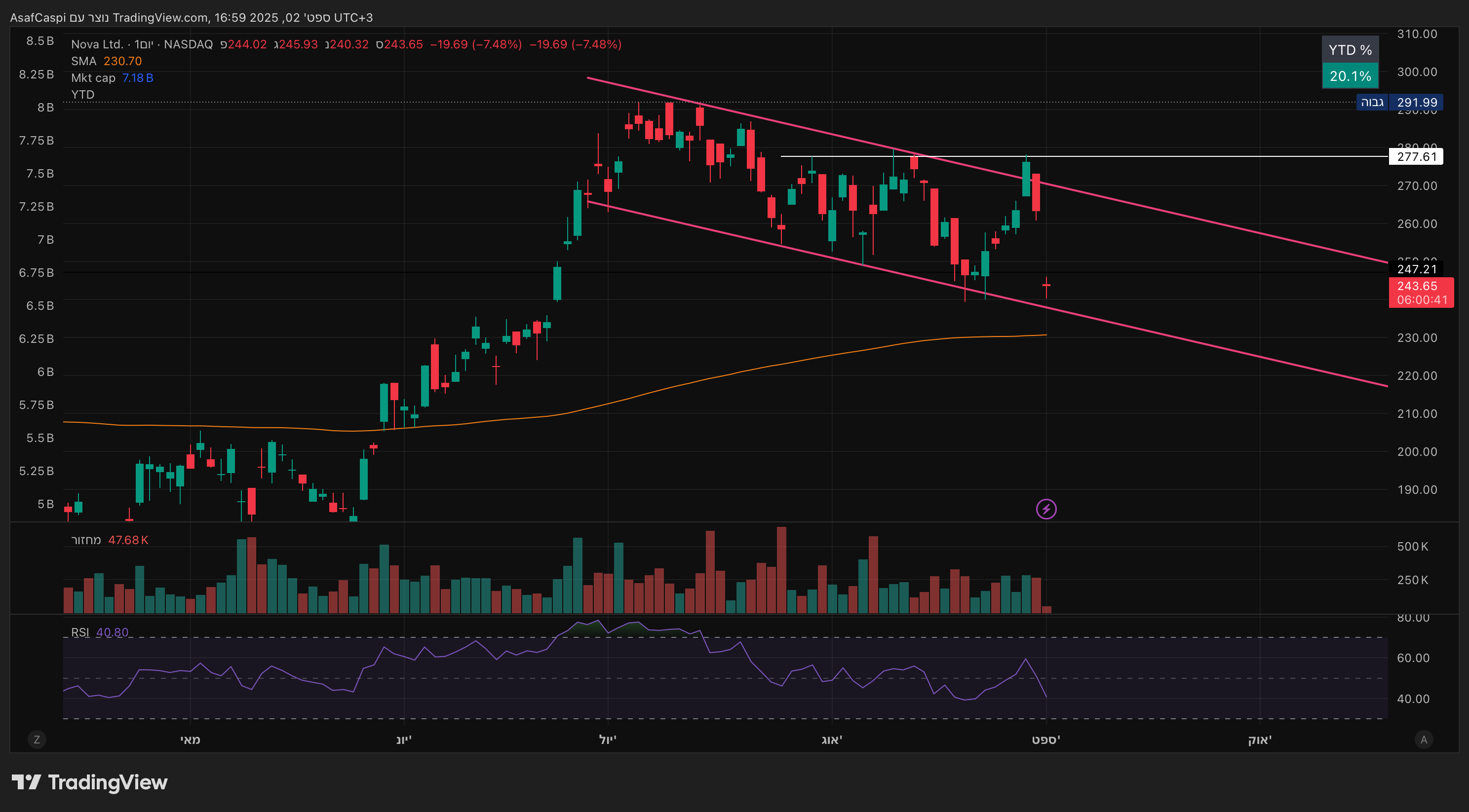
Task: Click the 277.61 horizontal line price label
Action: 1416,157
